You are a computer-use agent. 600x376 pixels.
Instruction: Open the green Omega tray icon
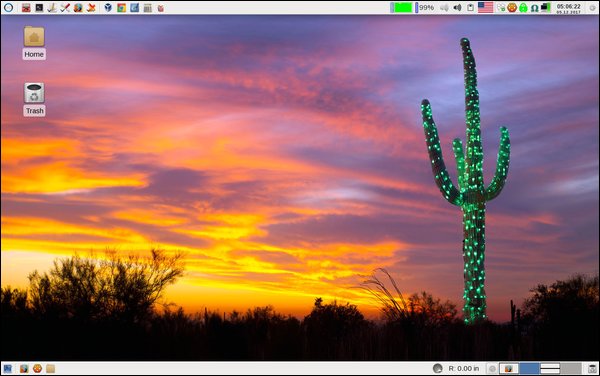[535, 7]
